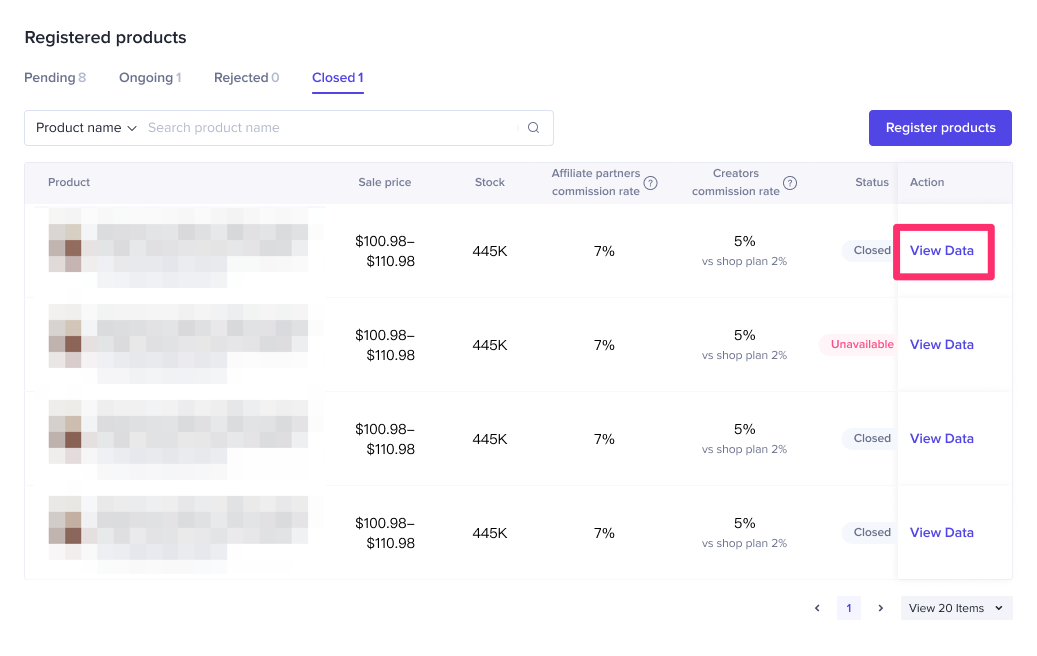Go to next page arrow
Screen dimensions: 1037x656
pos(880,608)
